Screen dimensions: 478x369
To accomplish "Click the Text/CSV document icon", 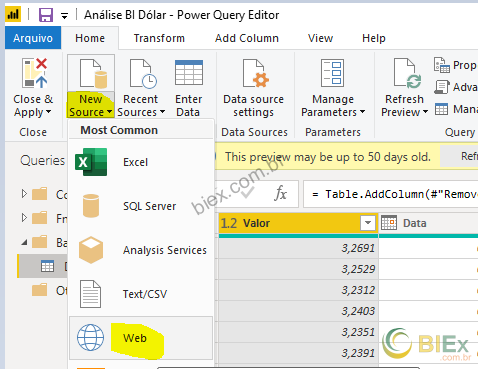I will 90,294.
